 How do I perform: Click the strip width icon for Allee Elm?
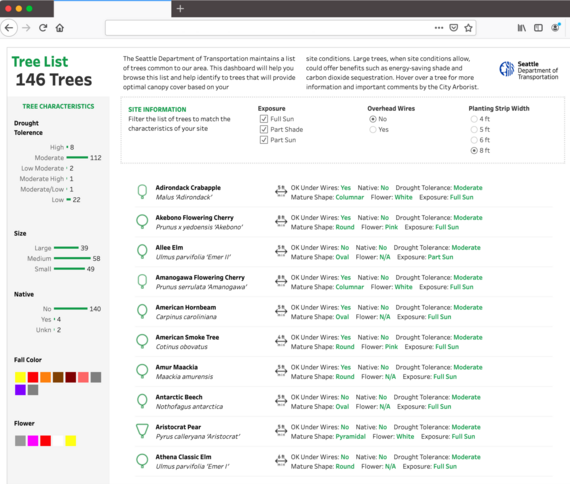tap(281, 251)
